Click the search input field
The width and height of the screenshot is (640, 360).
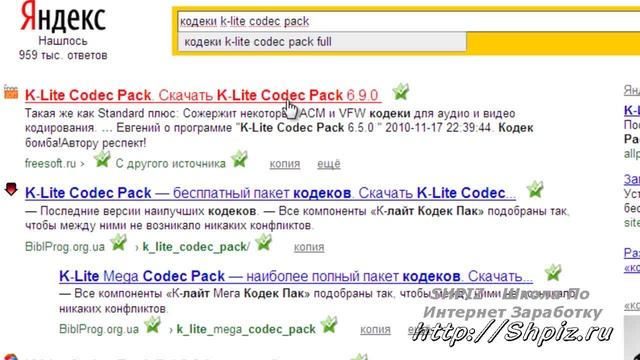pos(408,21)
